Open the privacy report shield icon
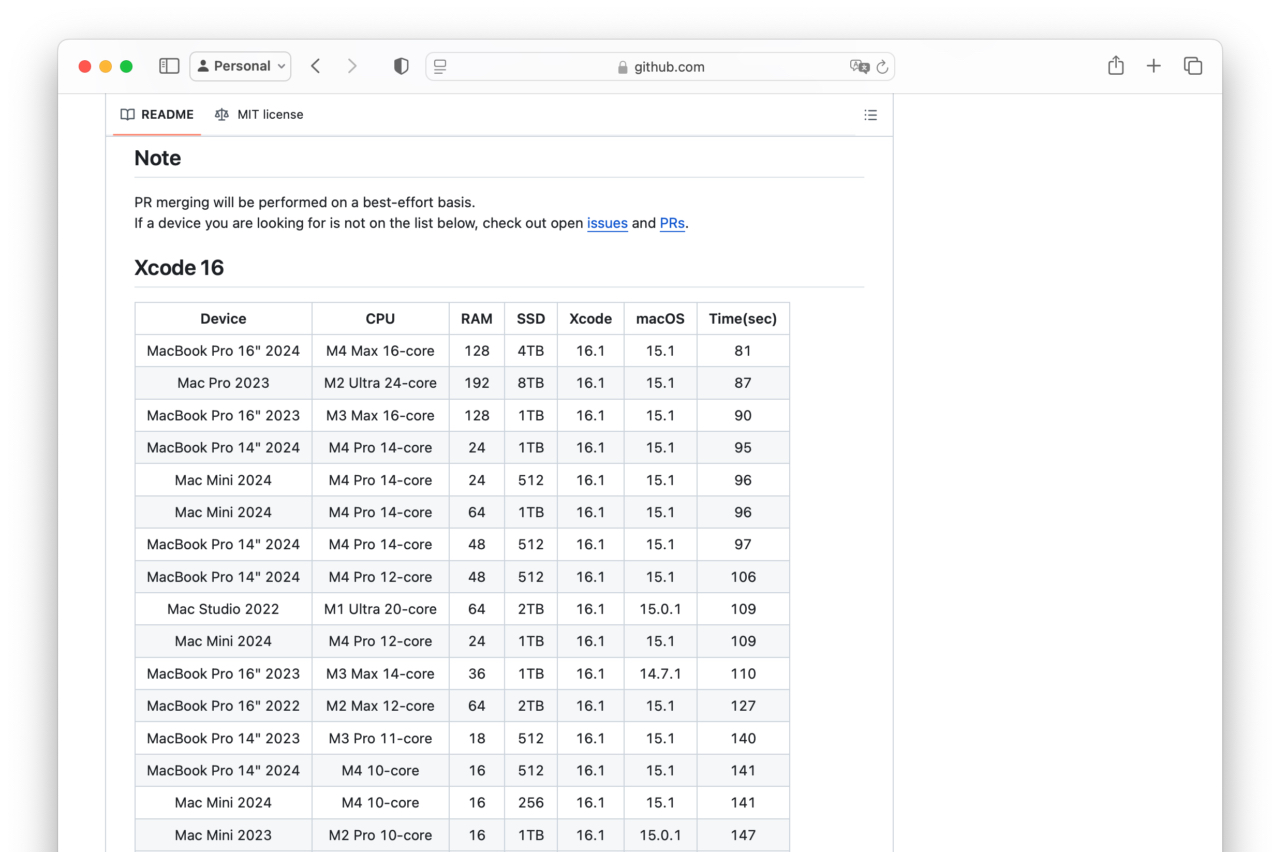Viewport: 1280px width, 852px height. 401,66
